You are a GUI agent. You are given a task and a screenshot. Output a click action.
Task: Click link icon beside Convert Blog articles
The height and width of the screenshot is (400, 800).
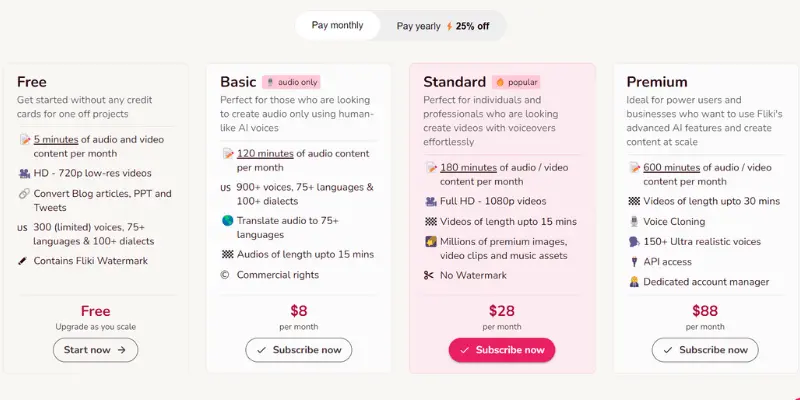[x=24, y=193]
